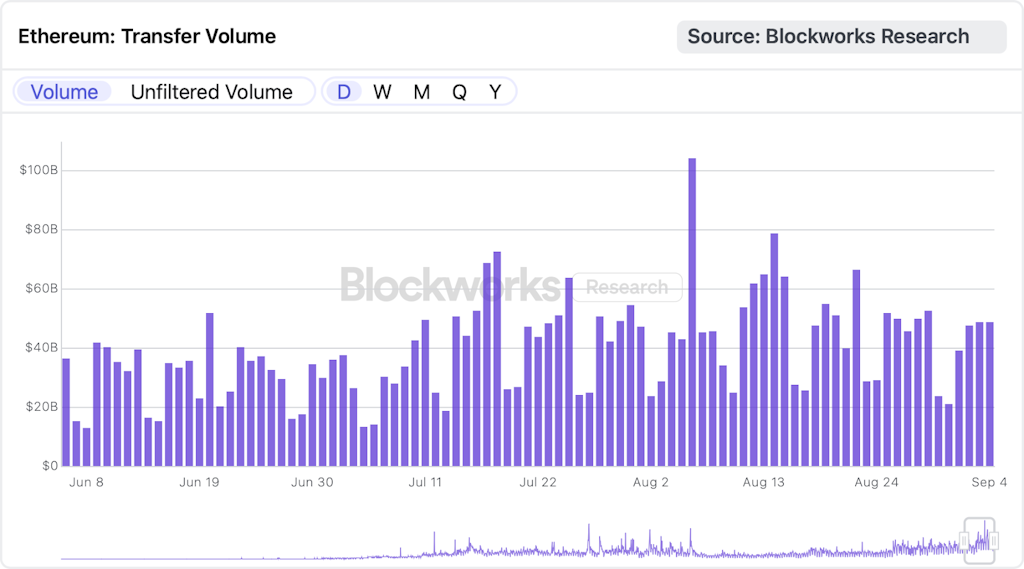Image resolution: width=1024 pixels, height=569 pixels.
Task: Click the Ethereum: Transfer Volume title
Action: (147, 37)
